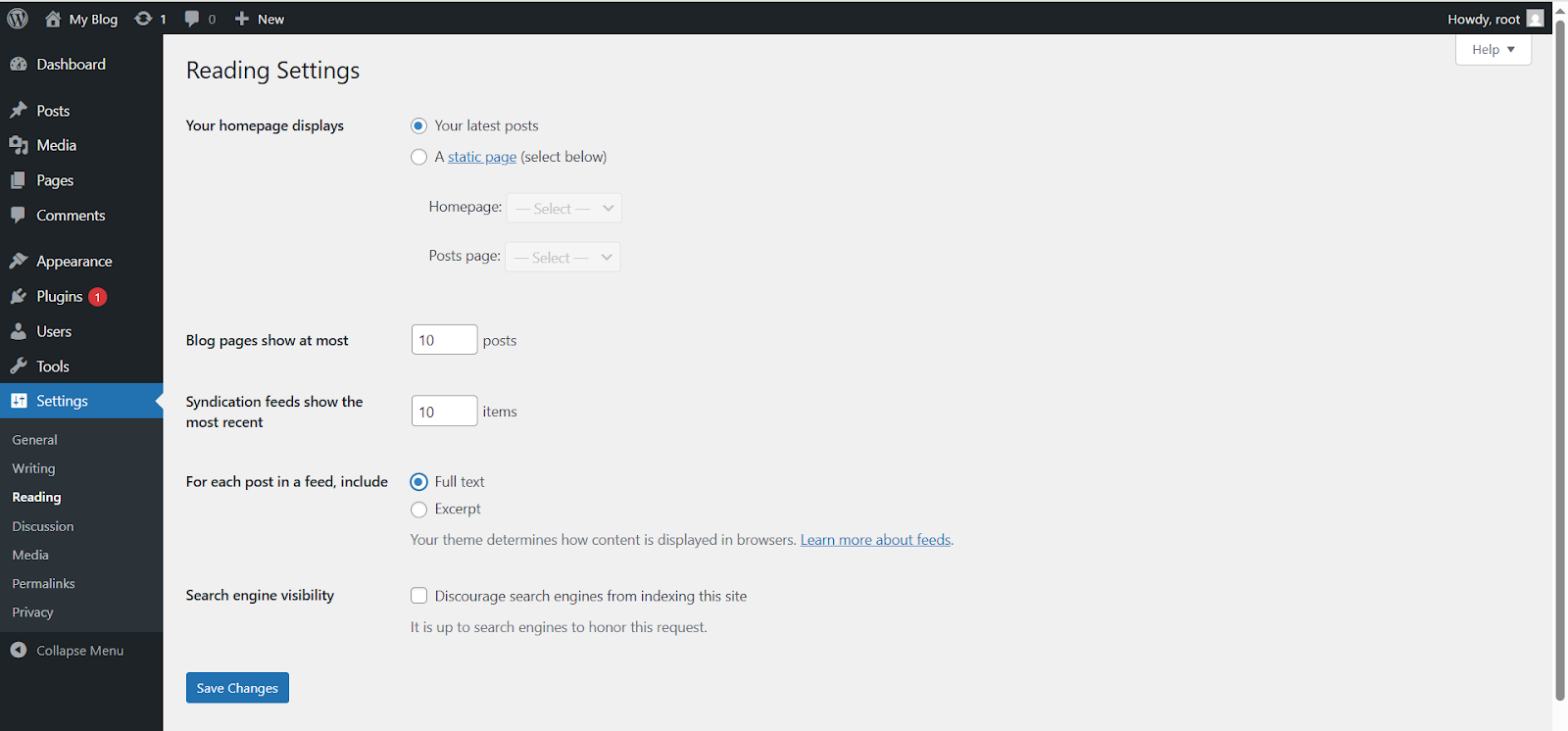Click the Reading Settings heading

(x=272, y=71)
